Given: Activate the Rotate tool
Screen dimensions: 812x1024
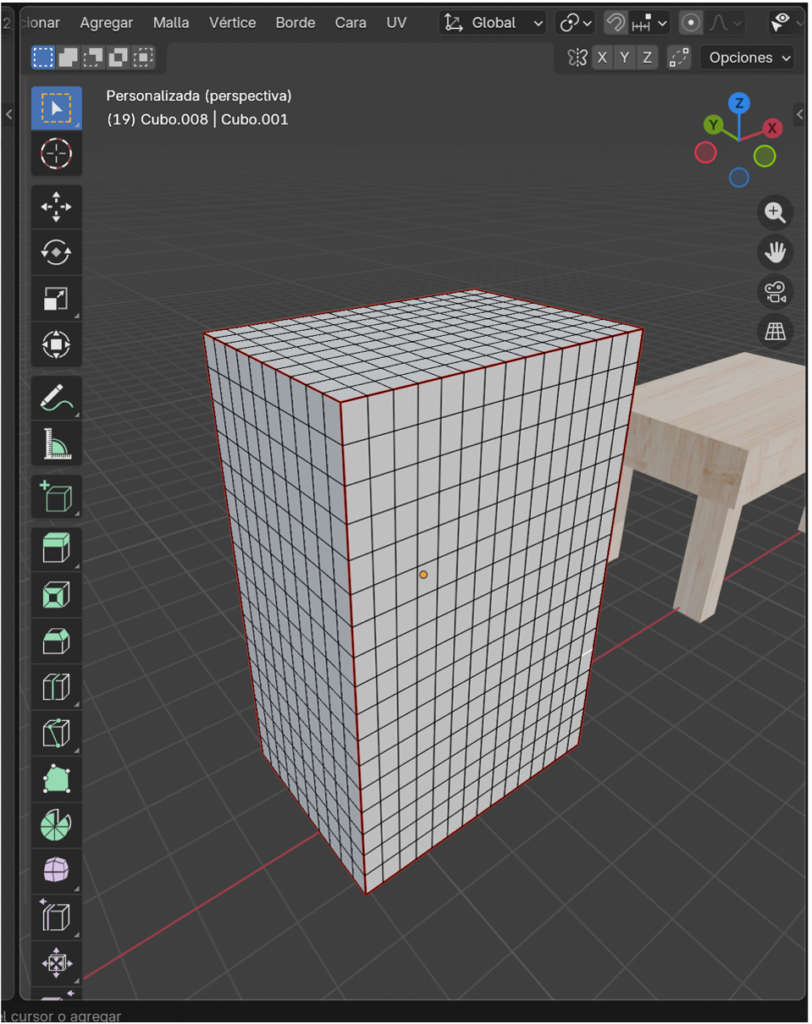Looking at the screenshot, I should 56,253.
